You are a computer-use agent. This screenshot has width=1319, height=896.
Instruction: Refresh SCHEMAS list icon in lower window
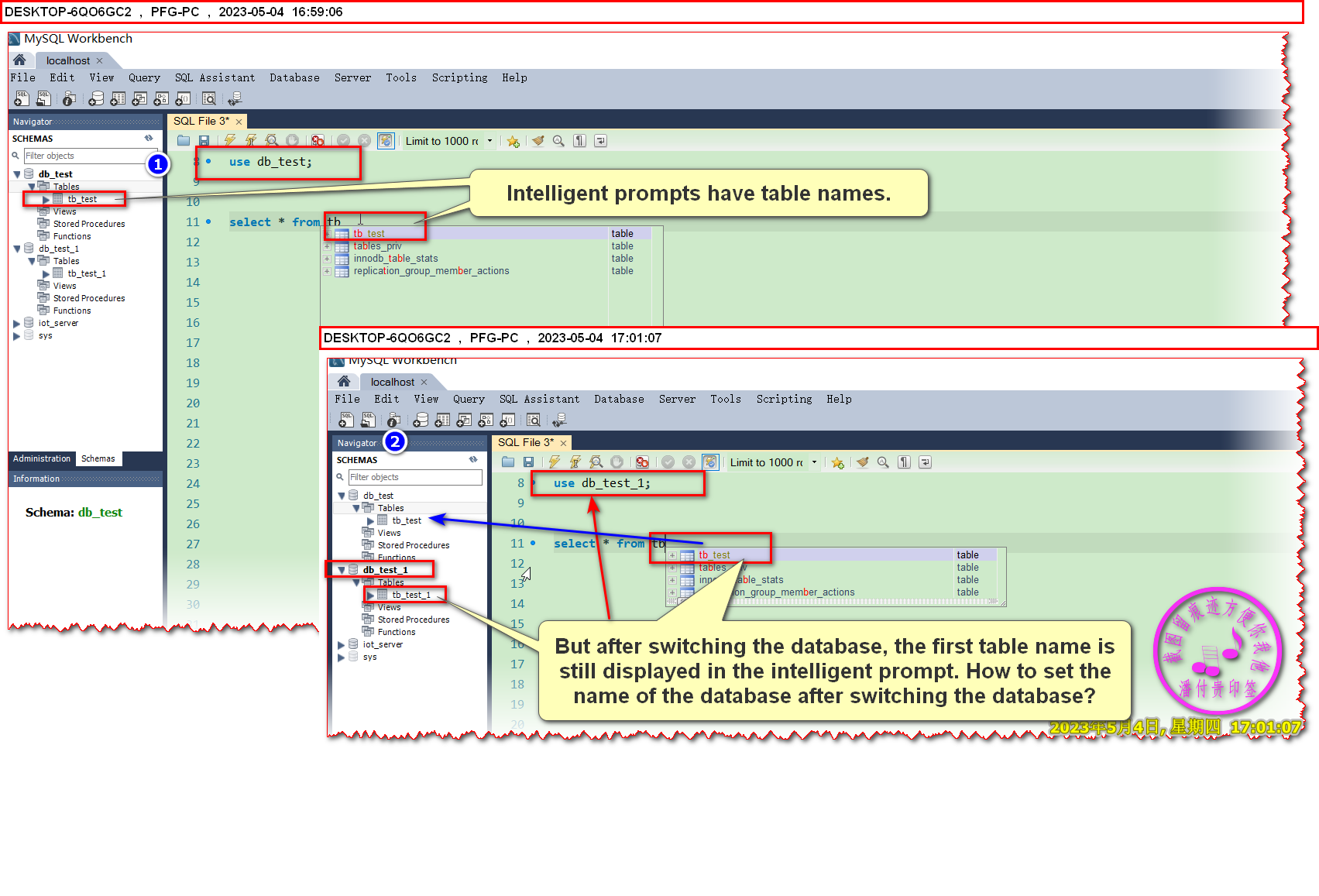tap(473, 460)
